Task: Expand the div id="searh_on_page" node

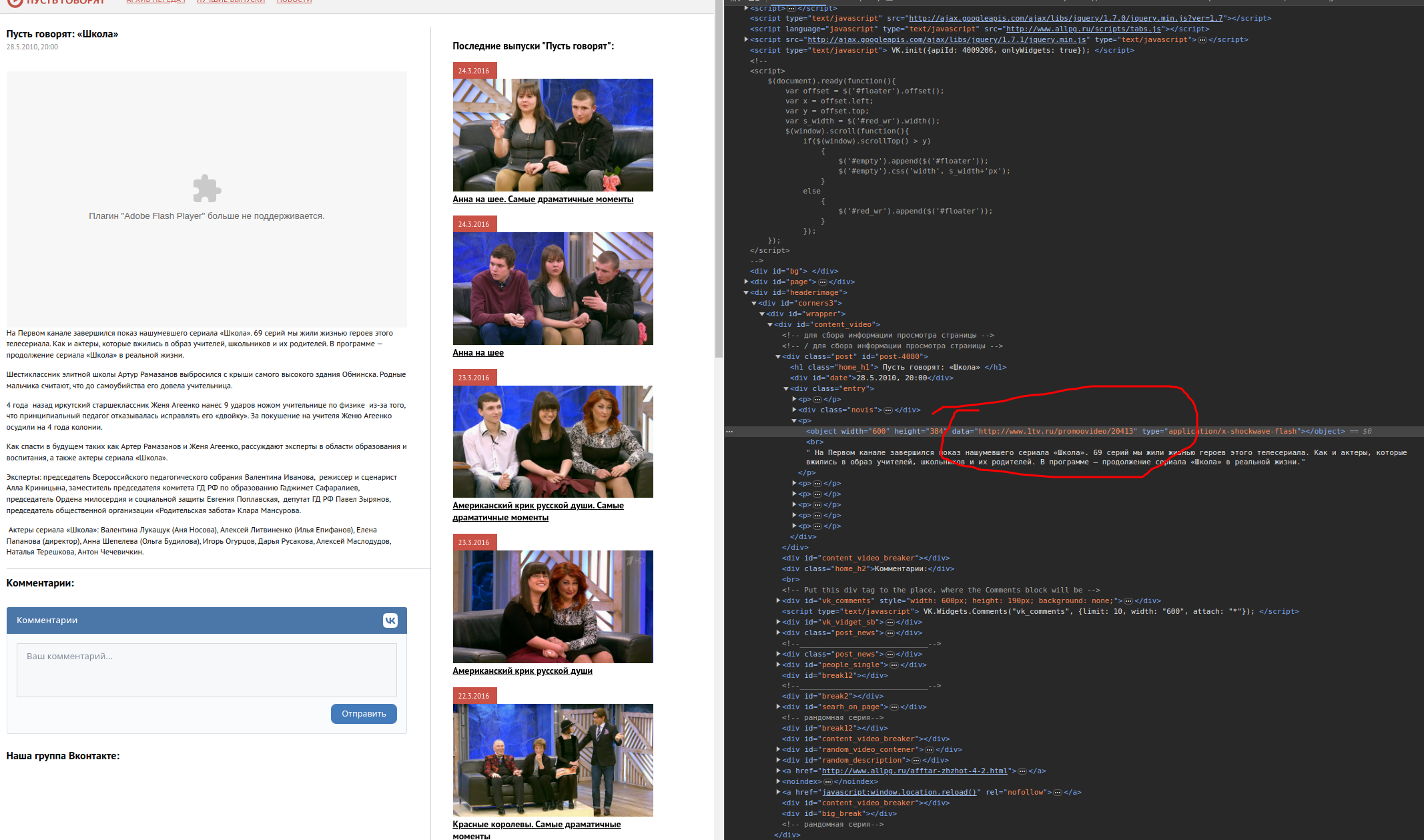Action: click(778, 707)
